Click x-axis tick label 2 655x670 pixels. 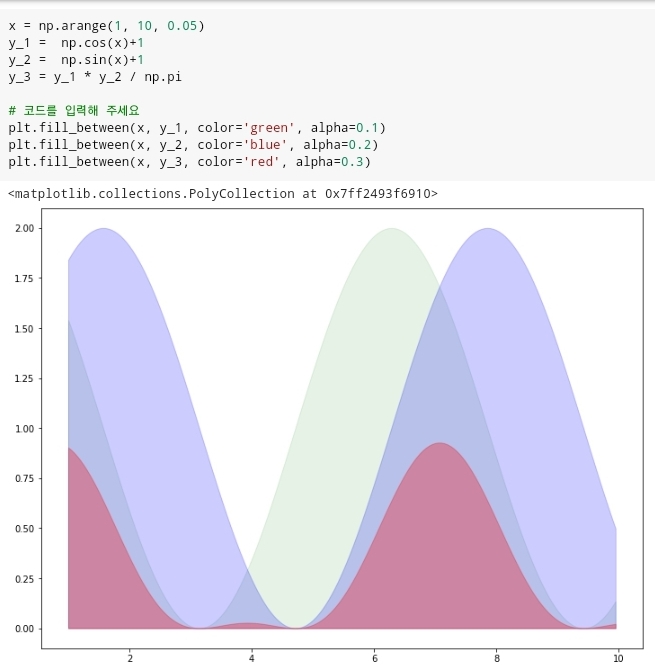(x=130, y=658)
